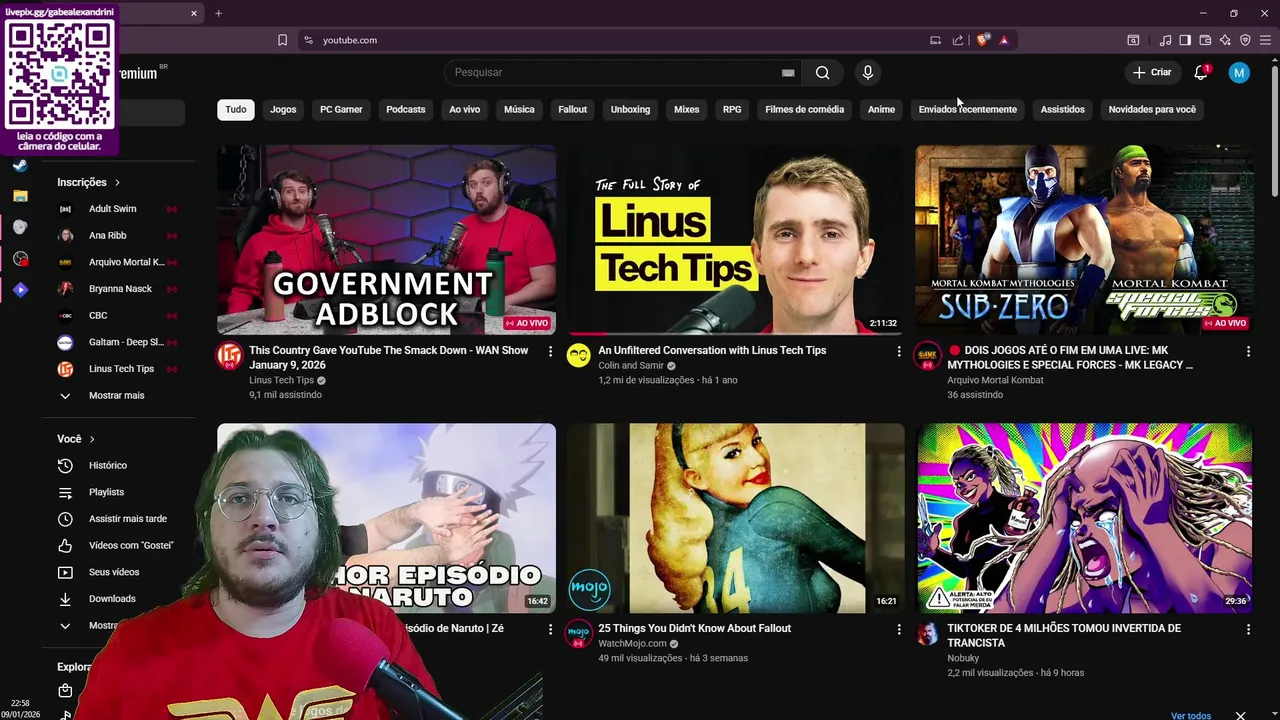Start voice search with the microphone icon
The image size is (1280, 720).
pyautogui.click(x=867, y=72)
